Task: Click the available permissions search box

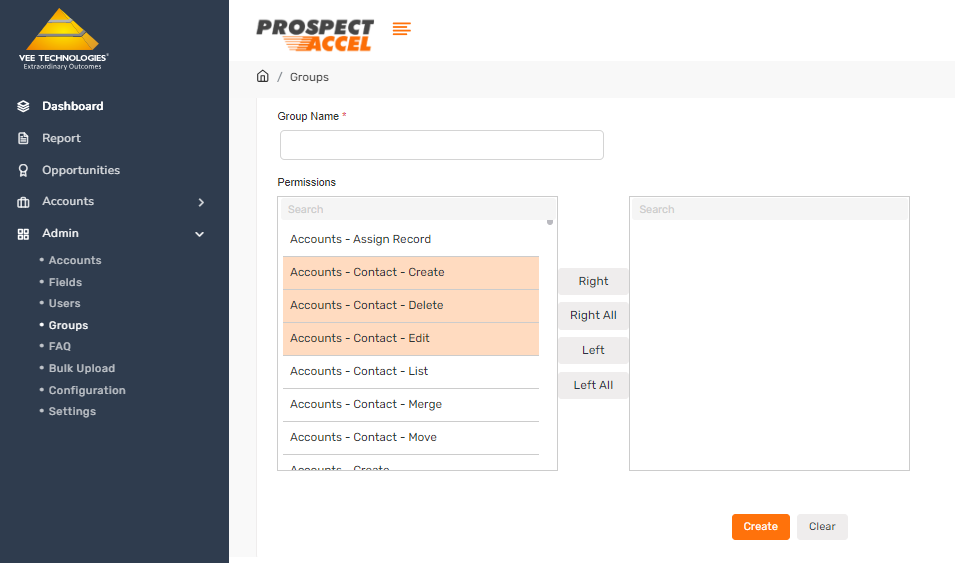Action: click(x=415, y=209)
